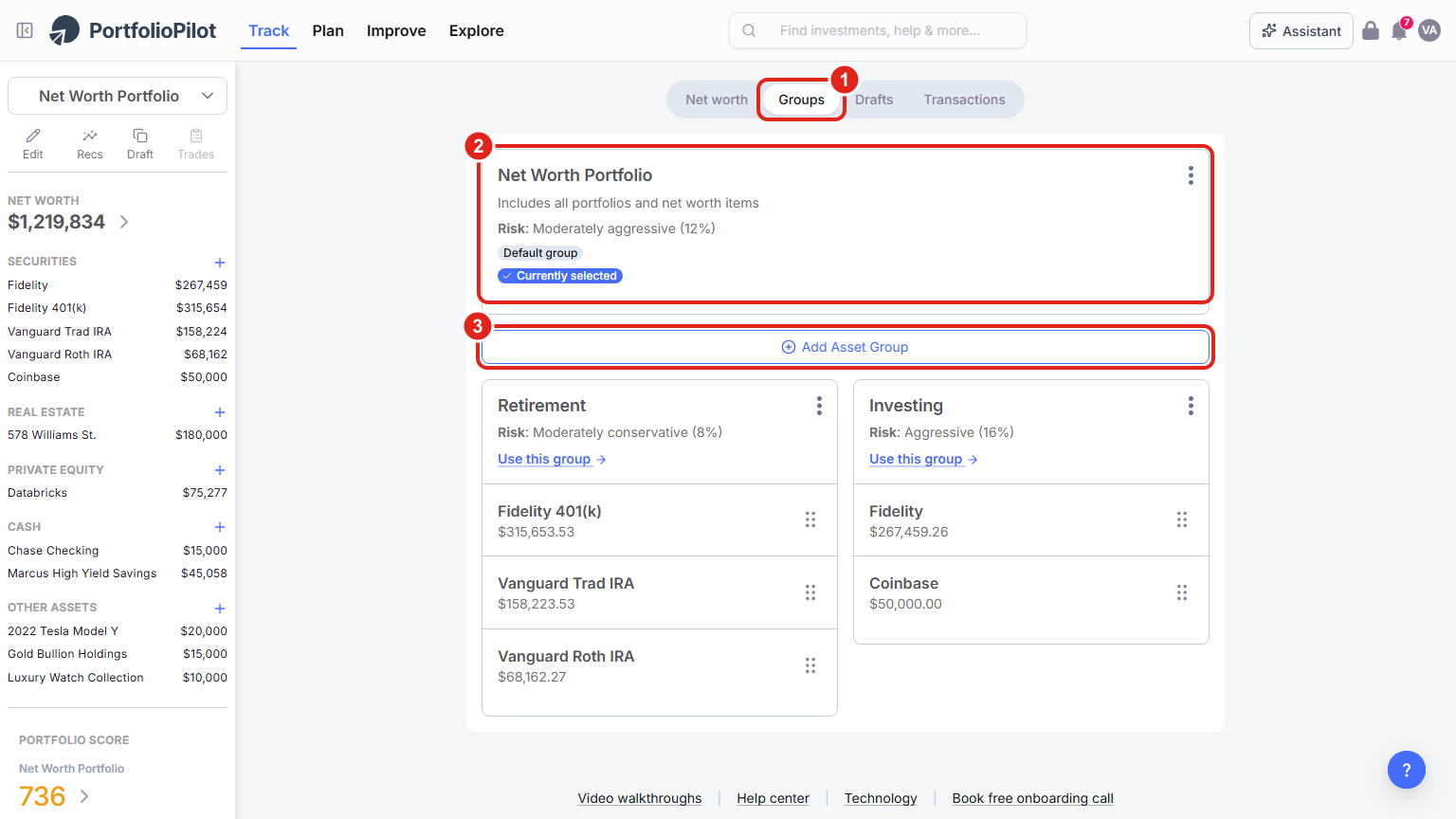Grab the Vanguard Trad IRA drag handle
This screenshot has width=1456, height=819.
[x=810, y=592]
